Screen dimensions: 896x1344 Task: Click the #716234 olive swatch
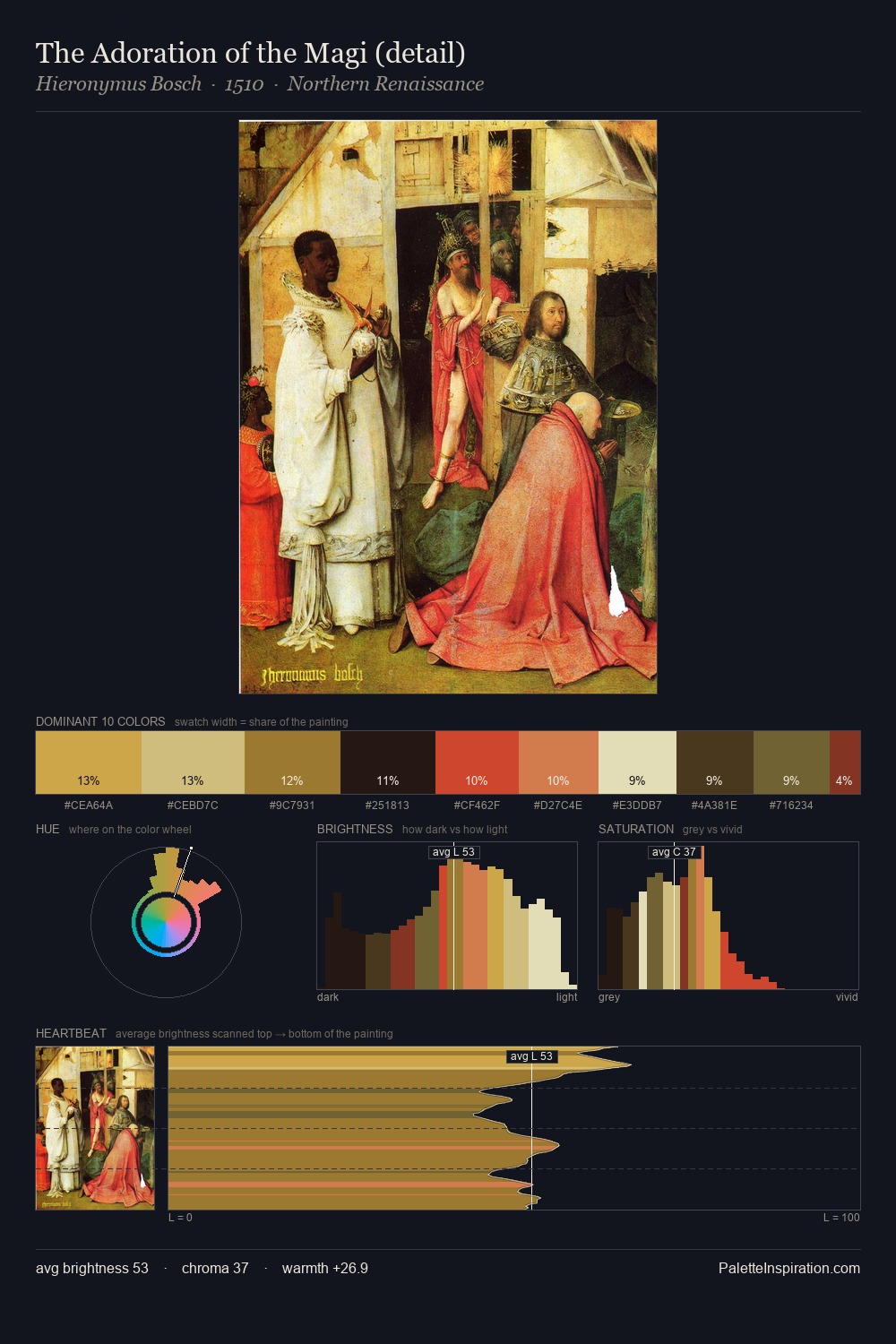click(791, 762)
